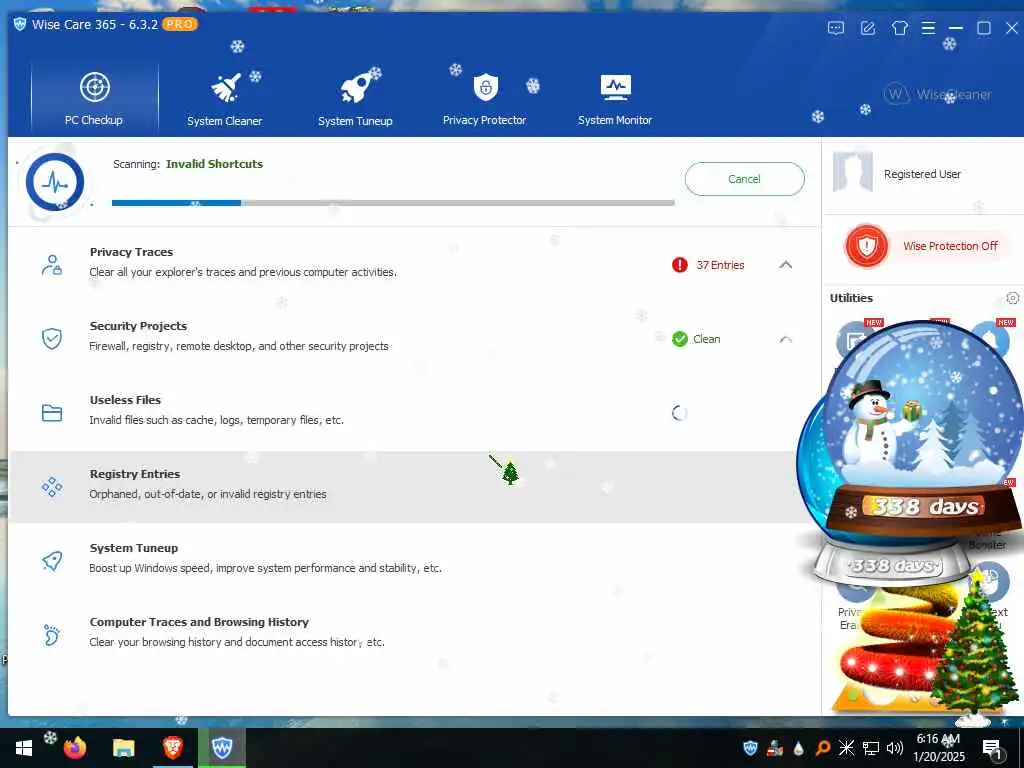1024x768 pixels.
Task: Open File Explorer from the taskbar
Action: [x=123, y=748]
